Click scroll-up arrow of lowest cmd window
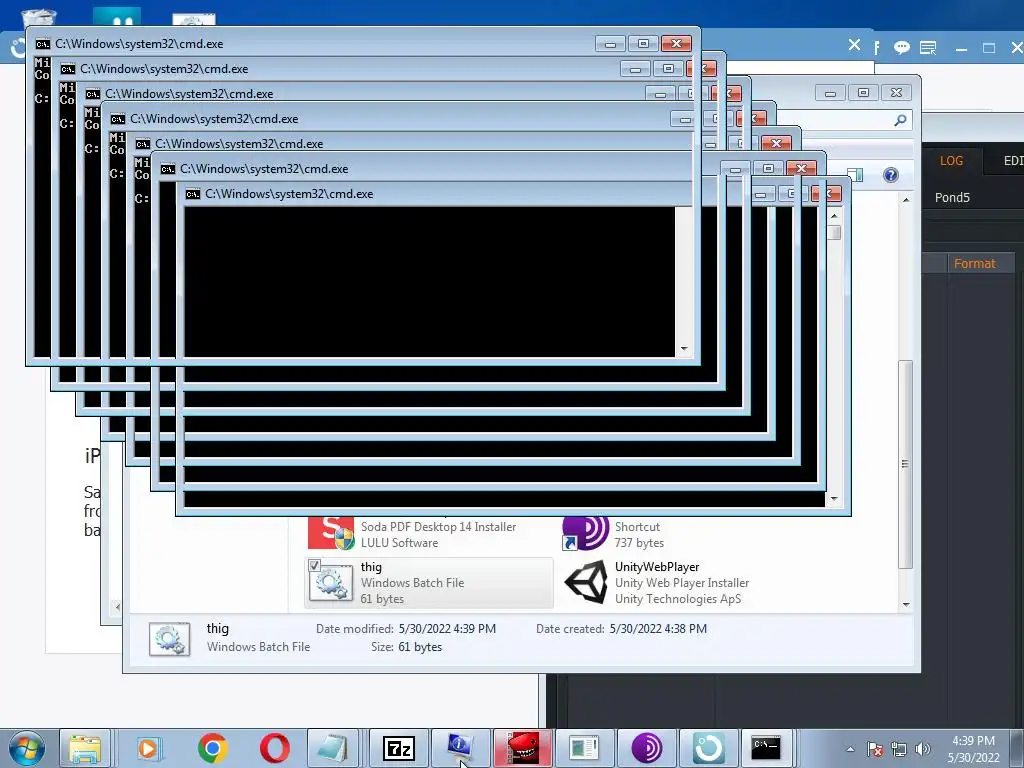The image size is (1024, 768). pyautogui.click(x=834, y=216)
